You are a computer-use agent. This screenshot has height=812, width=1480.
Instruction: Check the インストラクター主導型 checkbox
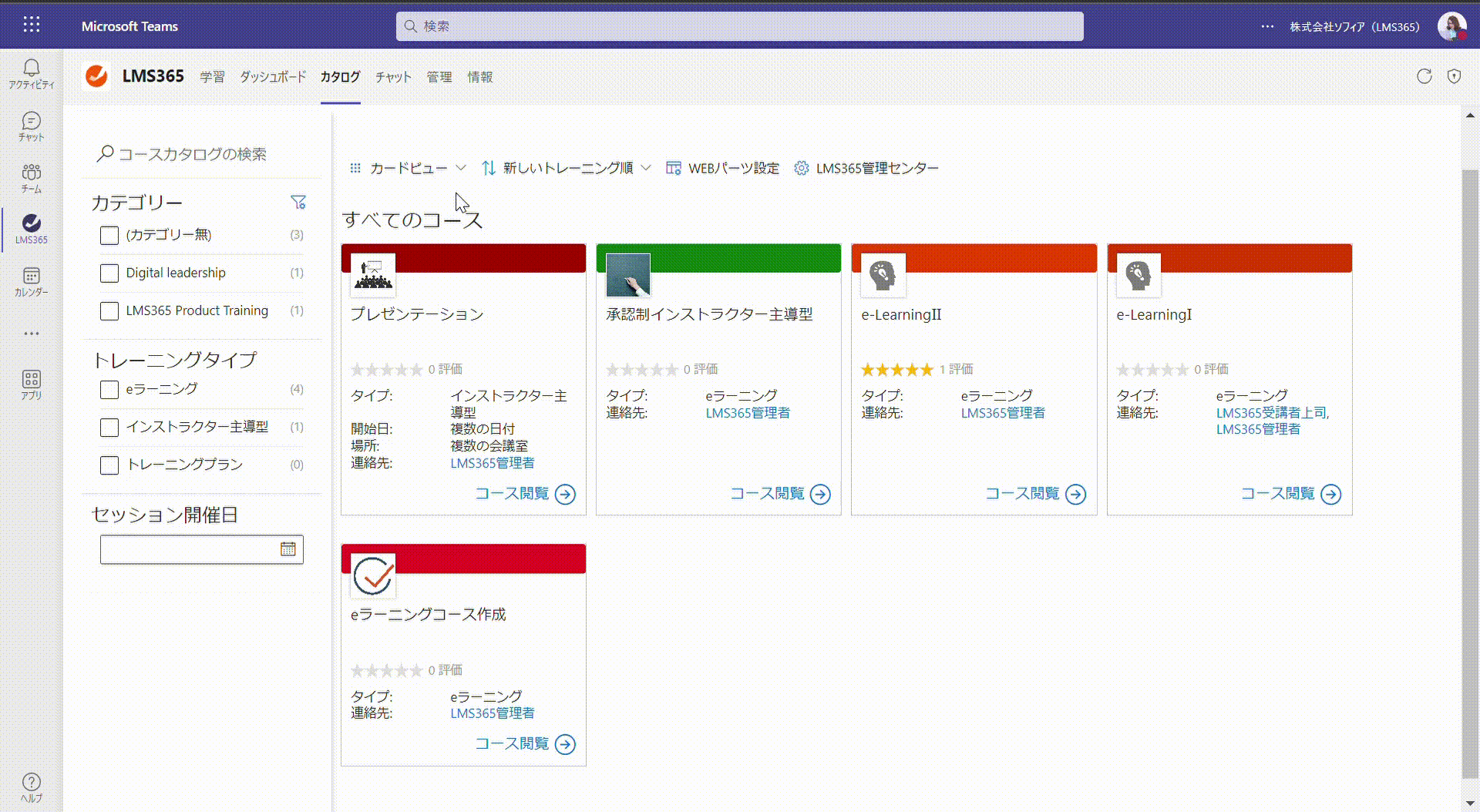tap(109, 427)
